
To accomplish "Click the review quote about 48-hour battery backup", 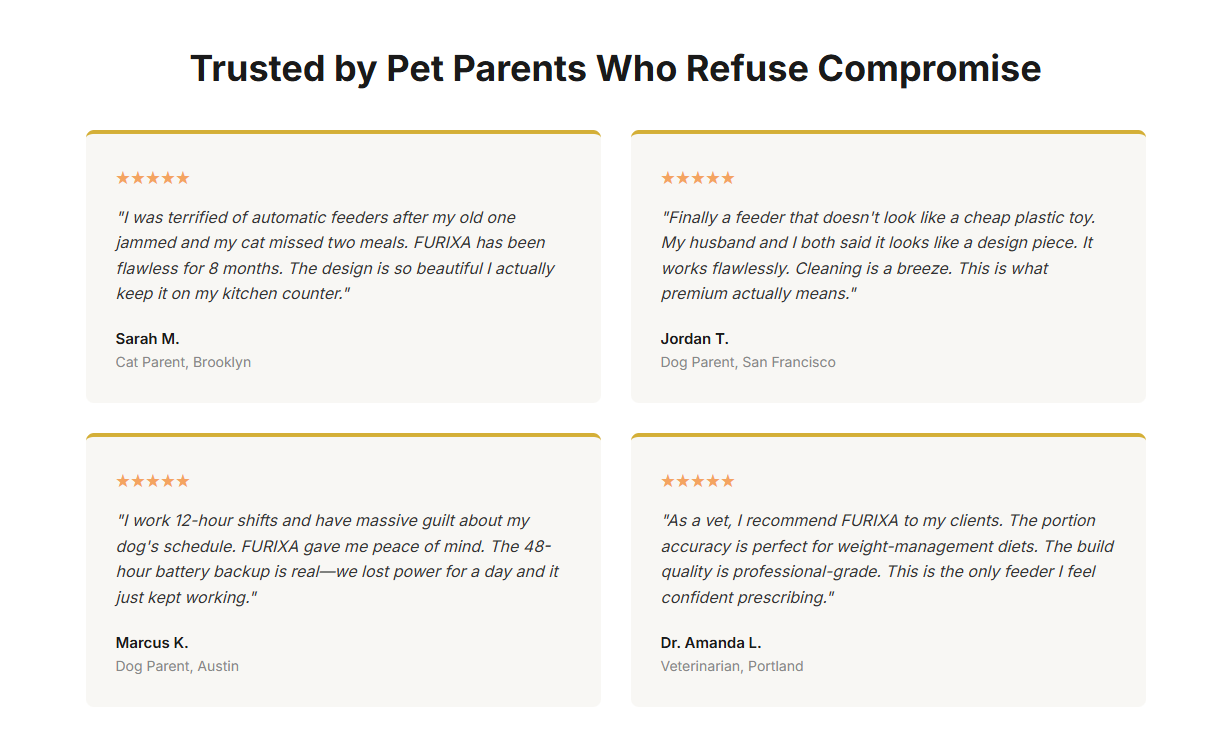I will [x=335, y=559].
